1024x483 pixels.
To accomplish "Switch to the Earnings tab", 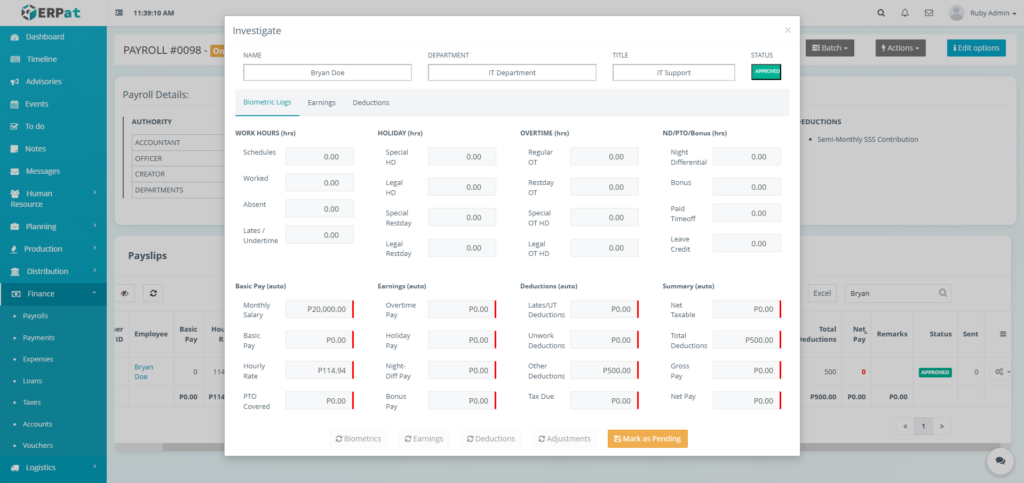I will (x=321, y=102).
